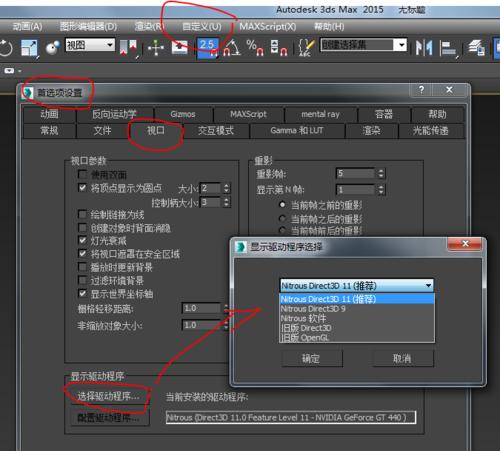Open the Layer Manager icon

coord(477,48)
